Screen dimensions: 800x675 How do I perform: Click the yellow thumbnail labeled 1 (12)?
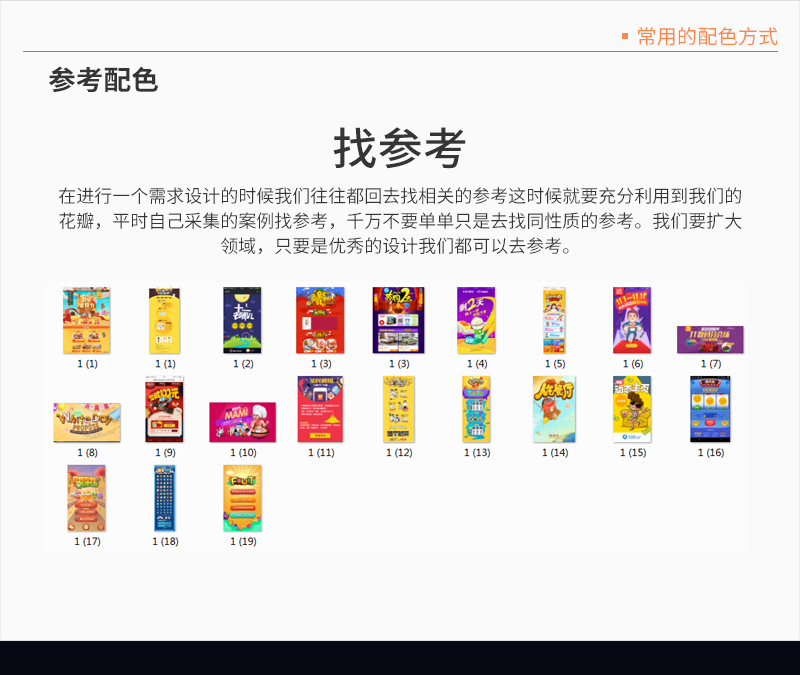pyautogui.click(x=398, y=409)
